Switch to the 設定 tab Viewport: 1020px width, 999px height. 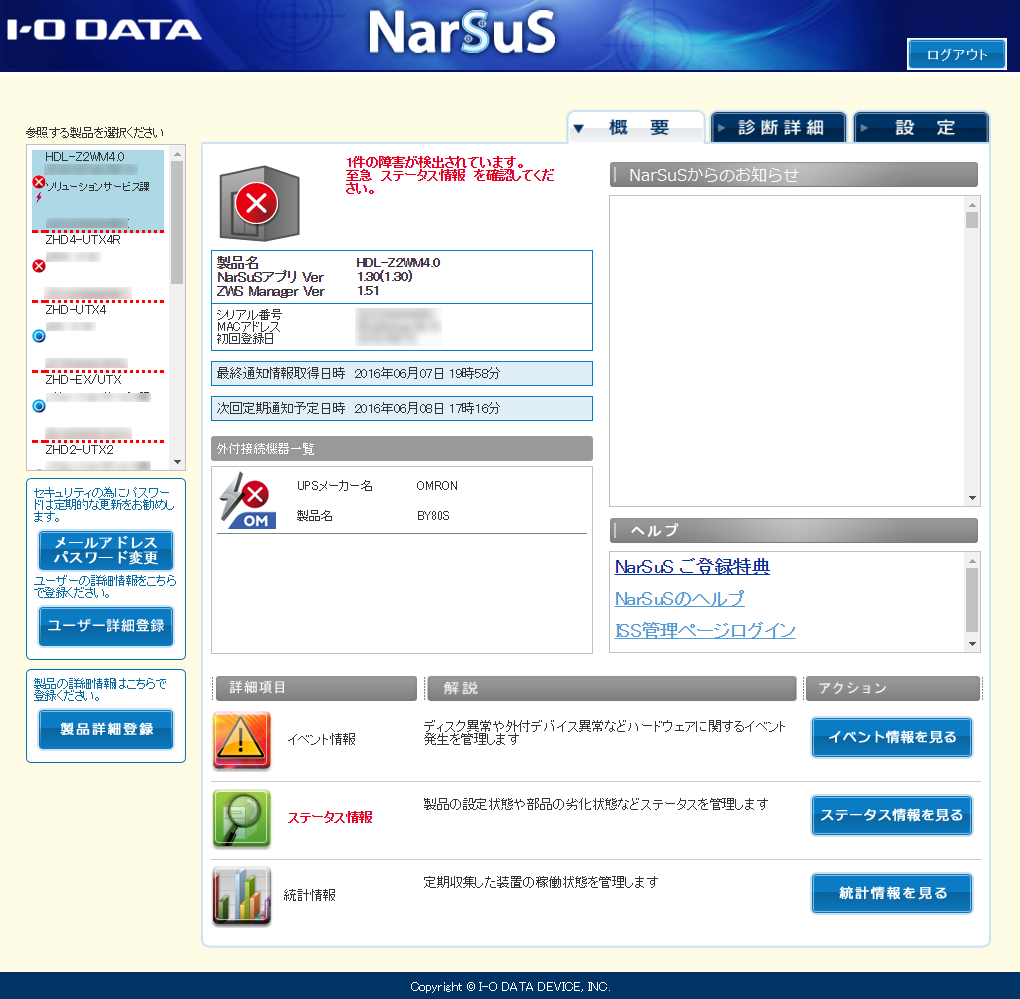(x=921, y=127)
